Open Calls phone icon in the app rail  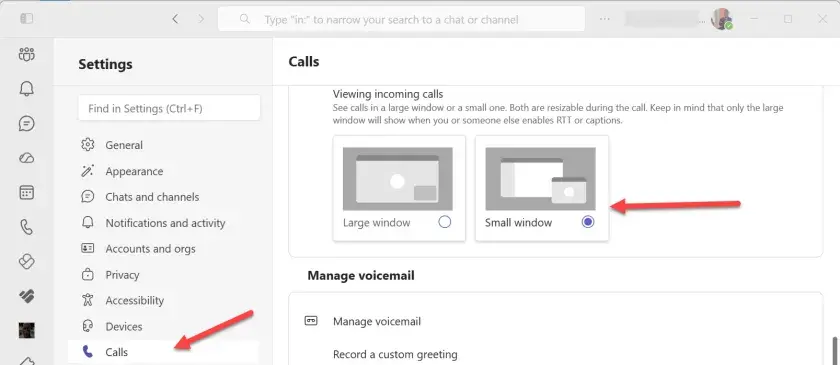[26, 227]
